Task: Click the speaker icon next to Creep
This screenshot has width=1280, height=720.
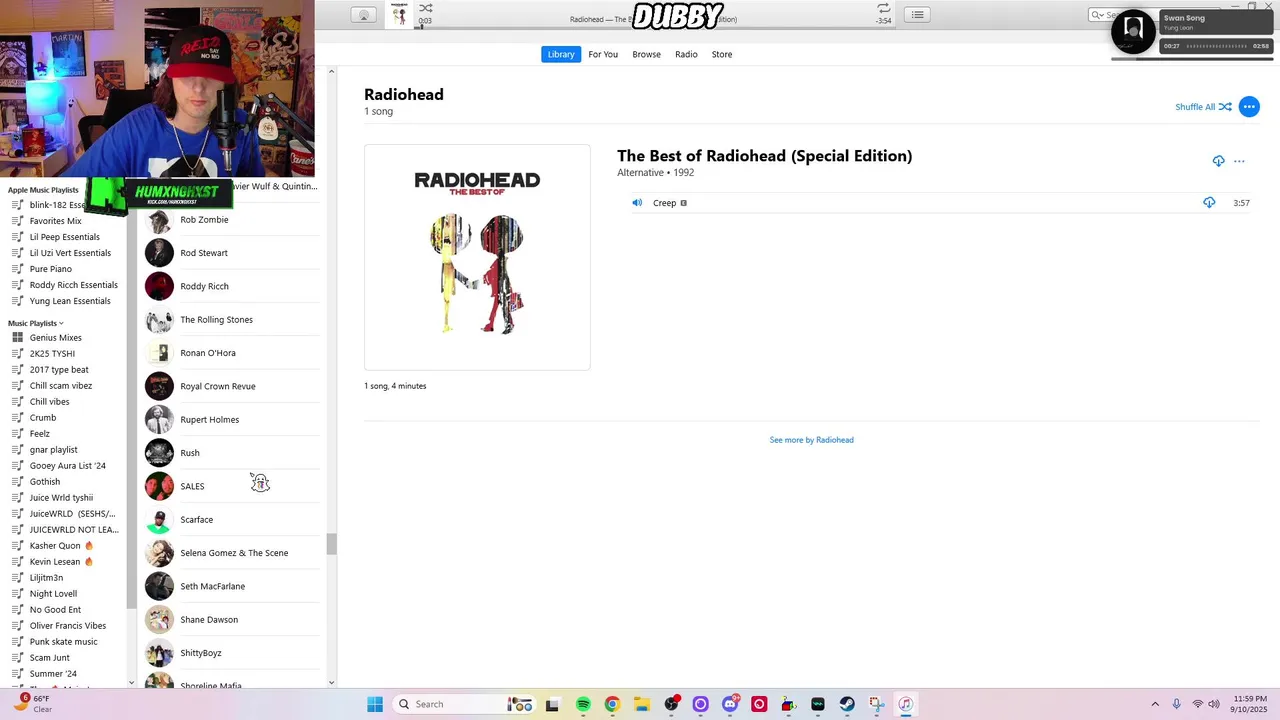Action: (637, 203)
